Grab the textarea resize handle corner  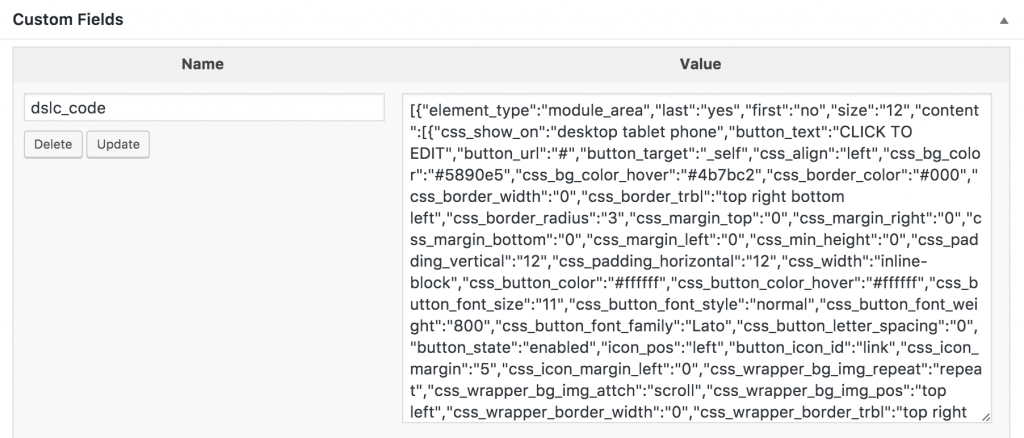(x=985, y=416)
